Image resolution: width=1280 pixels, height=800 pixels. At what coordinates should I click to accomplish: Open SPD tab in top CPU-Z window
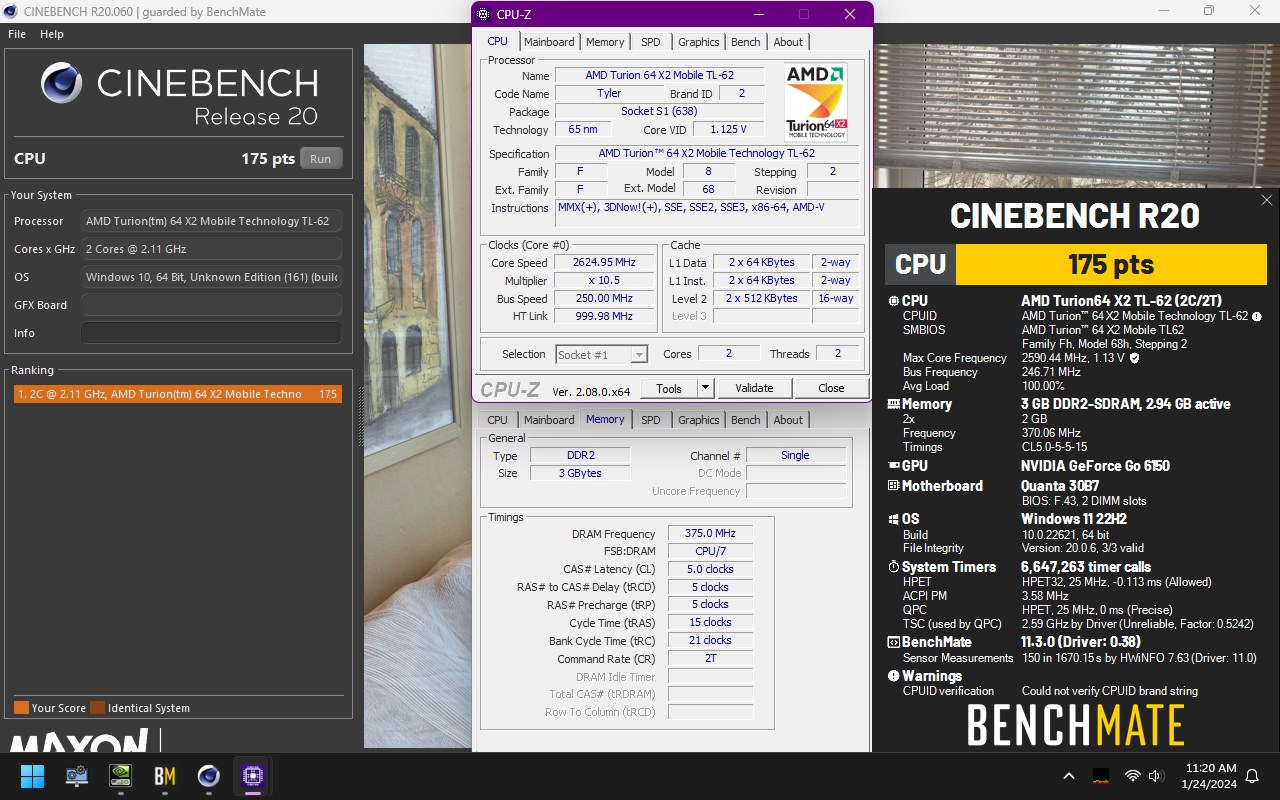(x=651, y=42)
